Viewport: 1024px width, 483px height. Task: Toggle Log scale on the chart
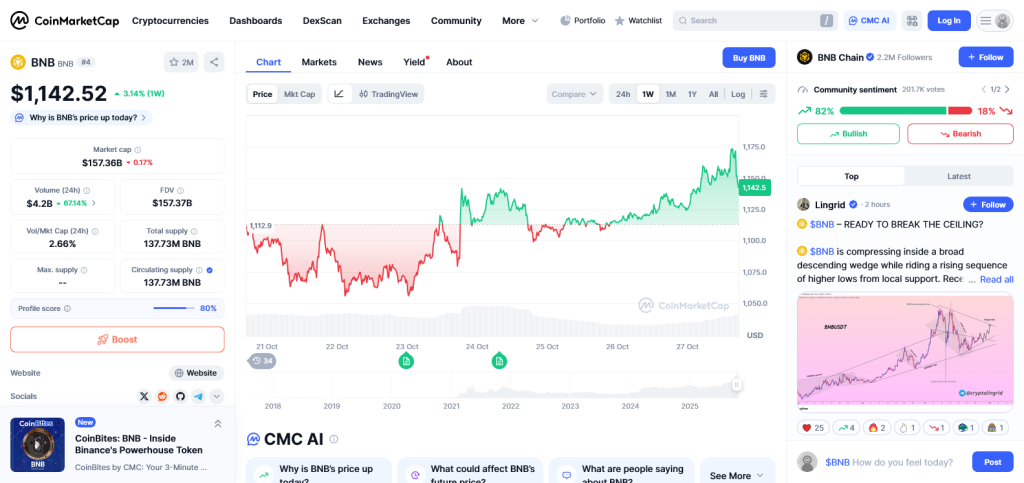(x=738, y=94)
